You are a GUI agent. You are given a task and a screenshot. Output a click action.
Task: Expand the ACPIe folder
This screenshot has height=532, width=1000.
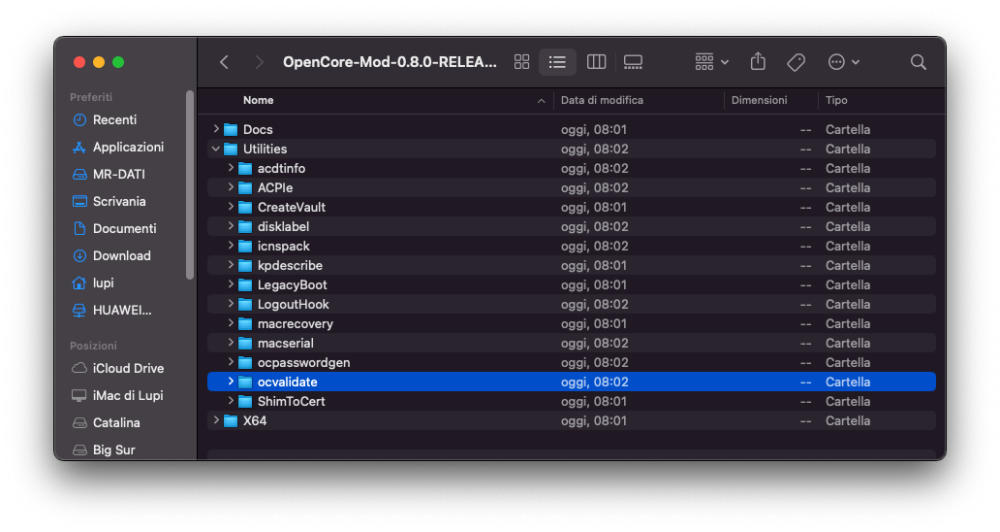pos(230,188)
